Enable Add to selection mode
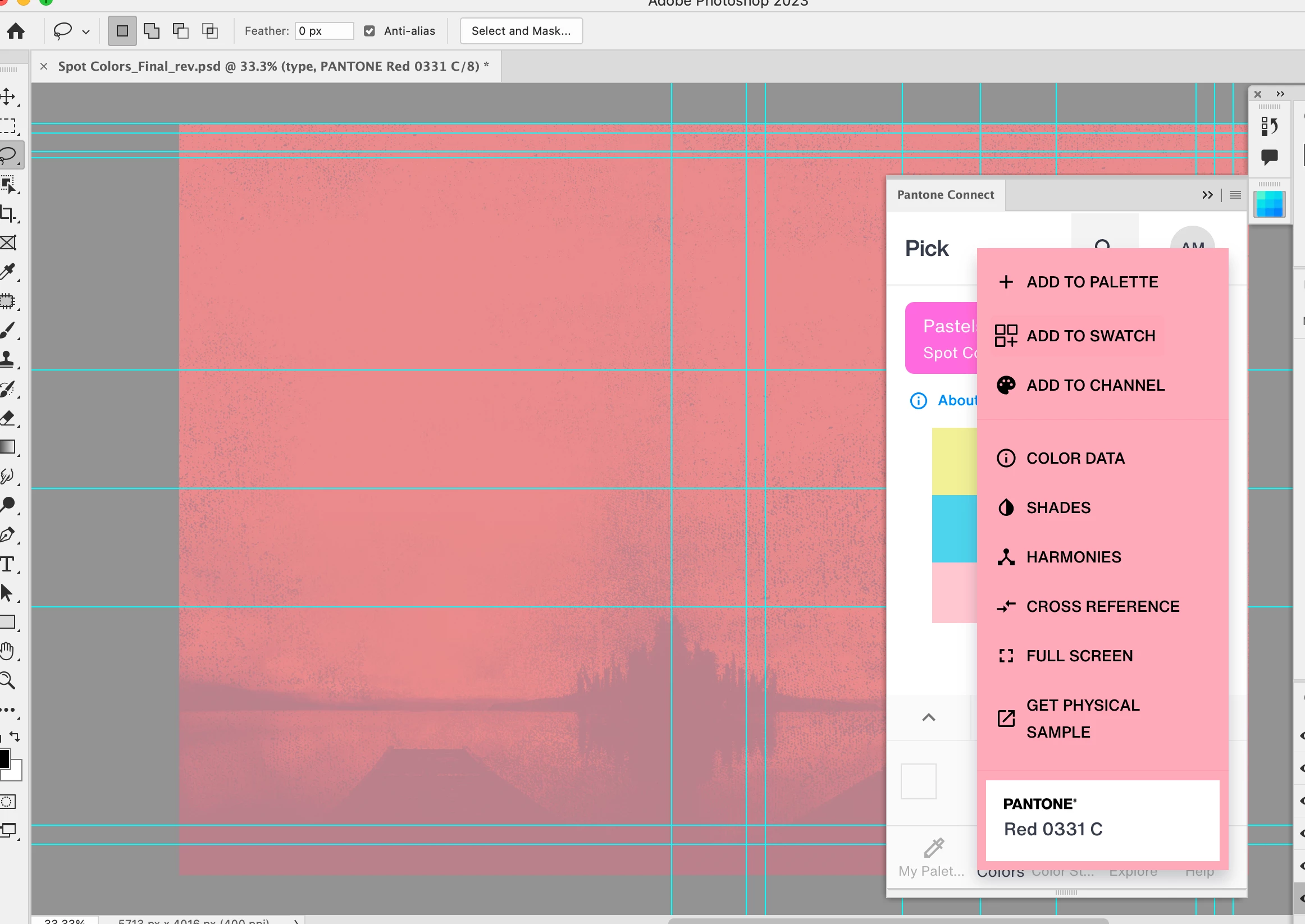This screenshot has width=1305, height=924. (152, 31)
